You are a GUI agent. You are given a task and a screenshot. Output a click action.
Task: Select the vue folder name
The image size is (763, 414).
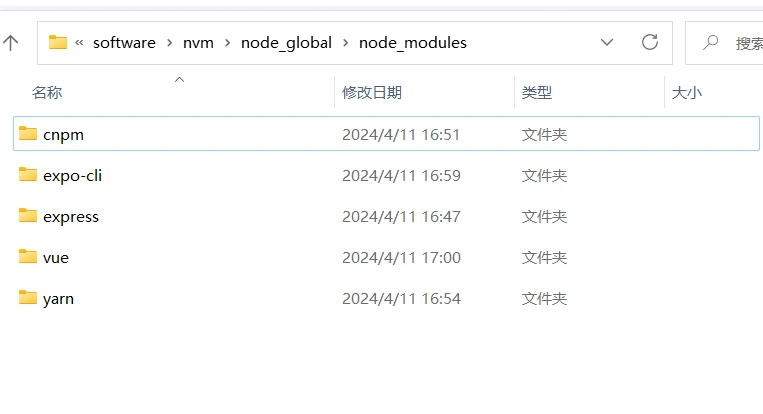55,258
